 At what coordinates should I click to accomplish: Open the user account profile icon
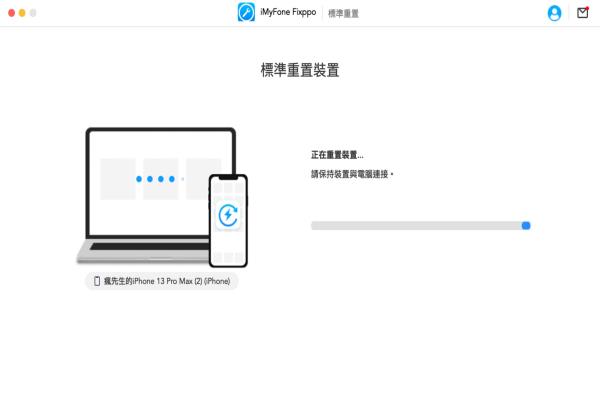point(554,13)
